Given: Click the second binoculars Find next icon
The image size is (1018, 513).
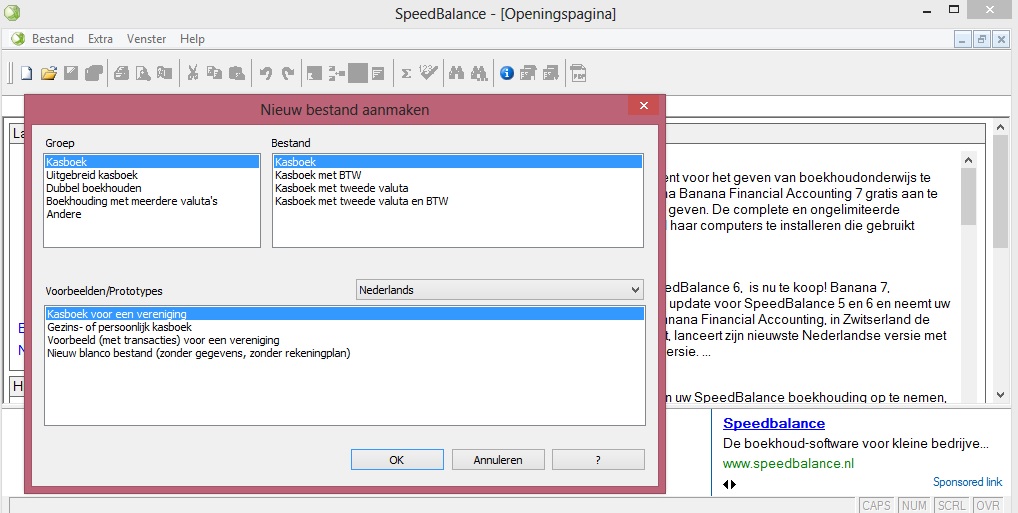Looking at the screenshot, I should pos(479,73).
